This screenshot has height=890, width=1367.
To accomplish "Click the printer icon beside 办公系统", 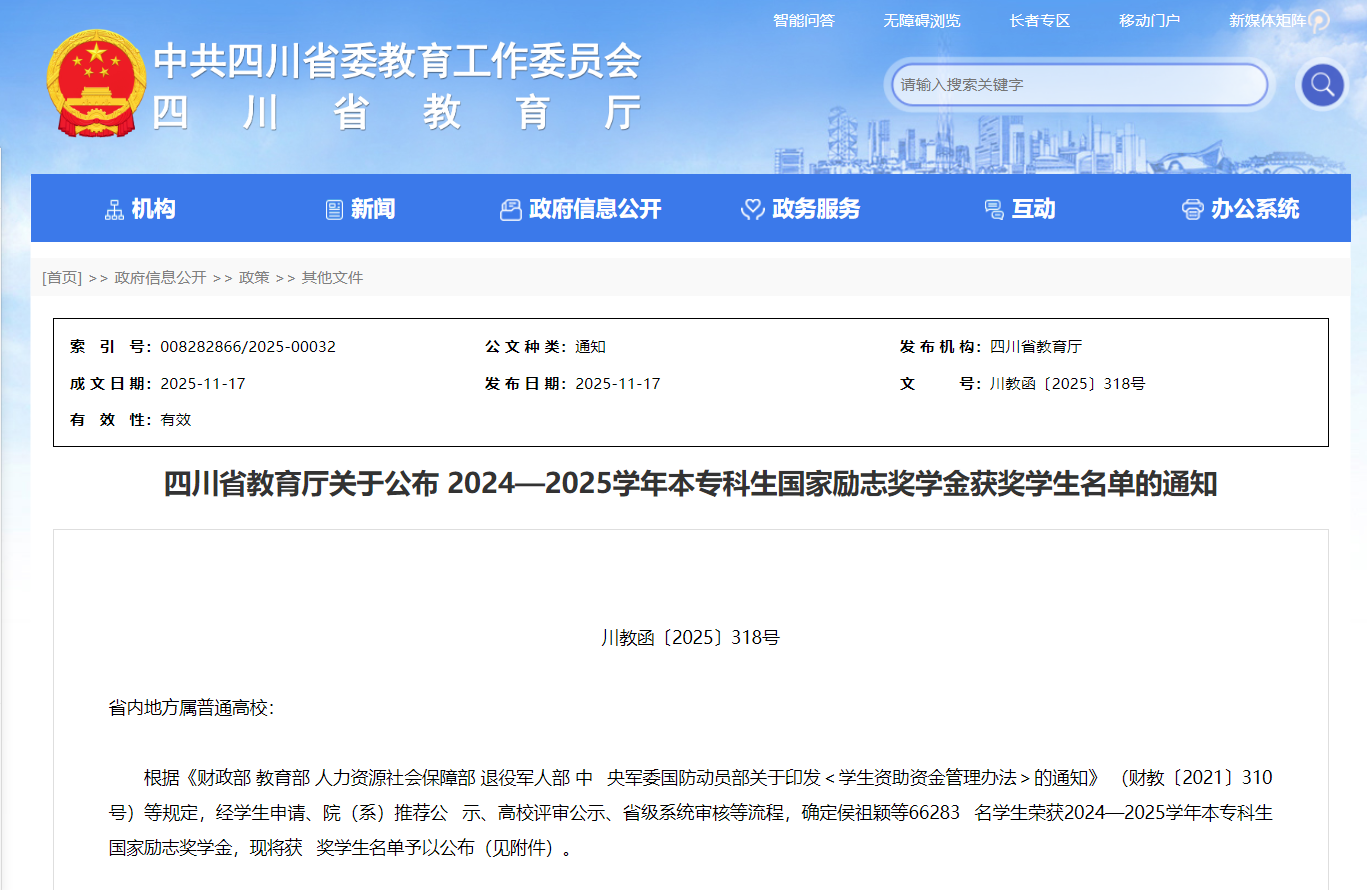I will pyautogui.click(x=1192, y=209).
